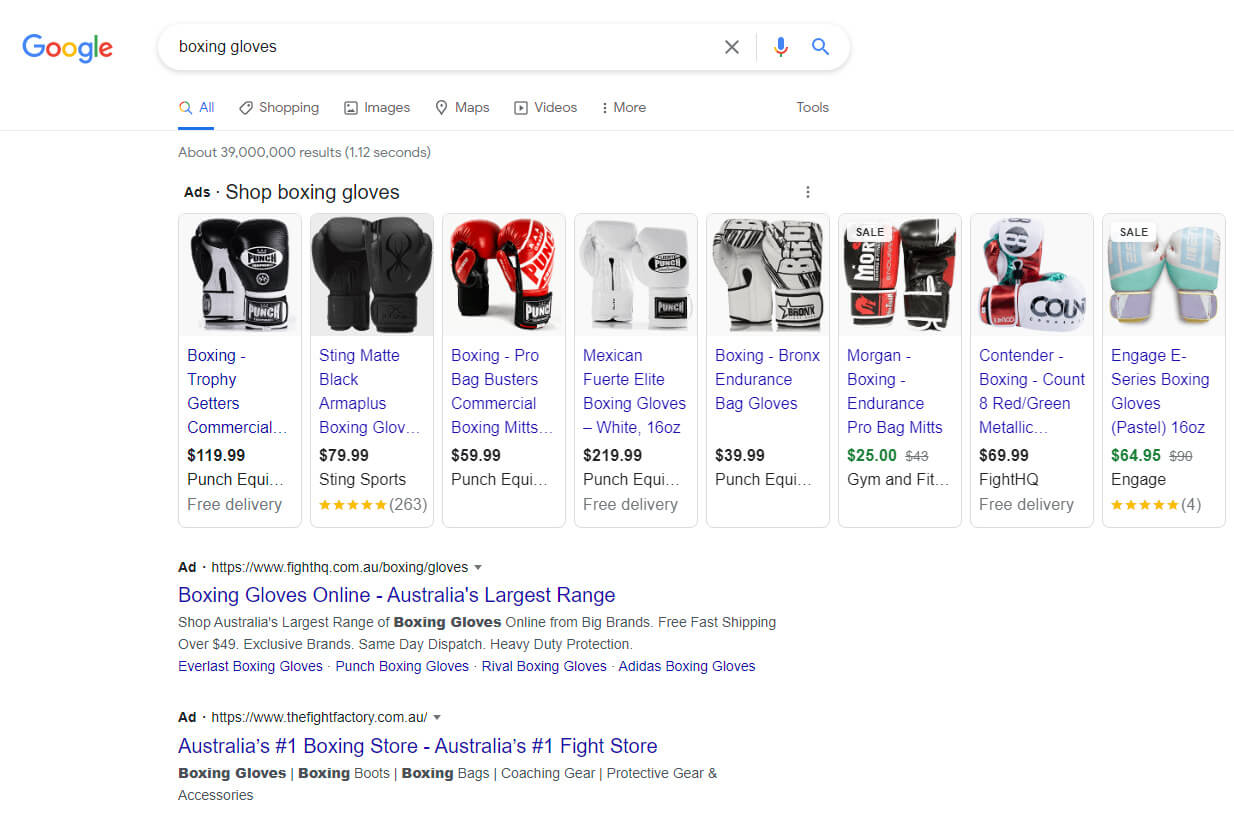Click the 263-review star rating

pos(373,504)
